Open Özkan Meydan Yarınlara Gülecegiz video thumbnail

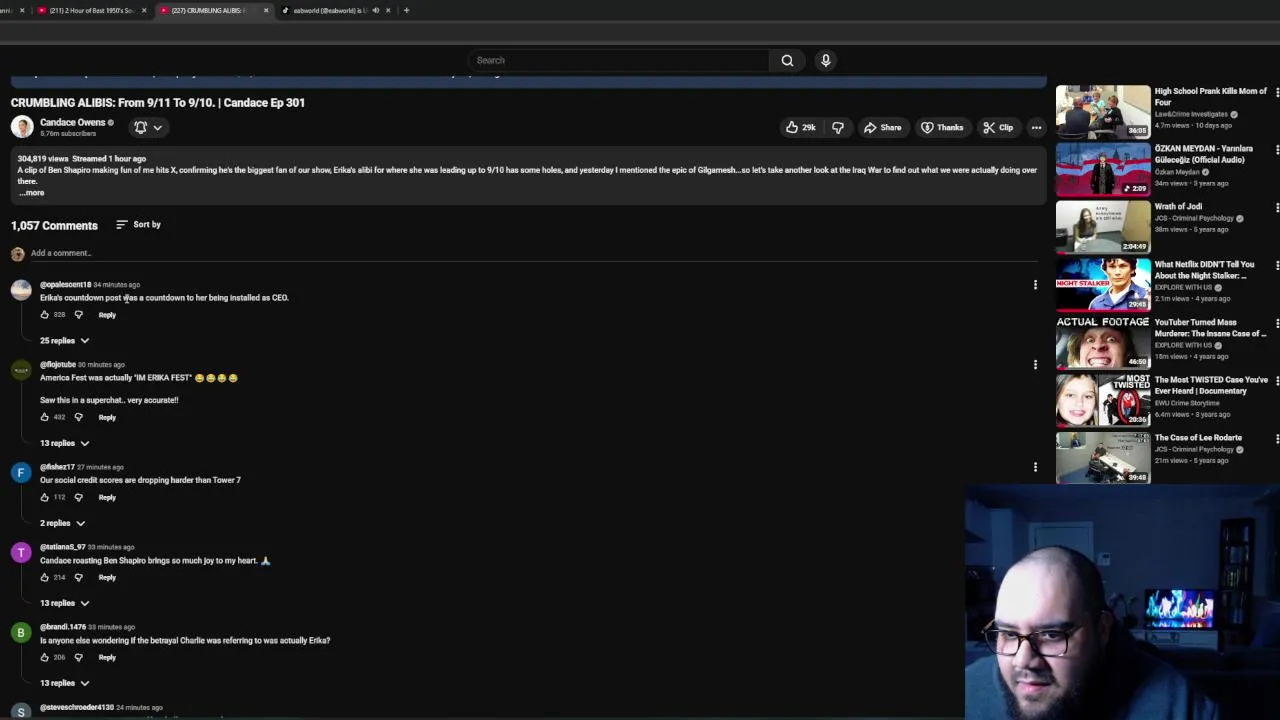pyautogui.click(x=1103, y=169)
